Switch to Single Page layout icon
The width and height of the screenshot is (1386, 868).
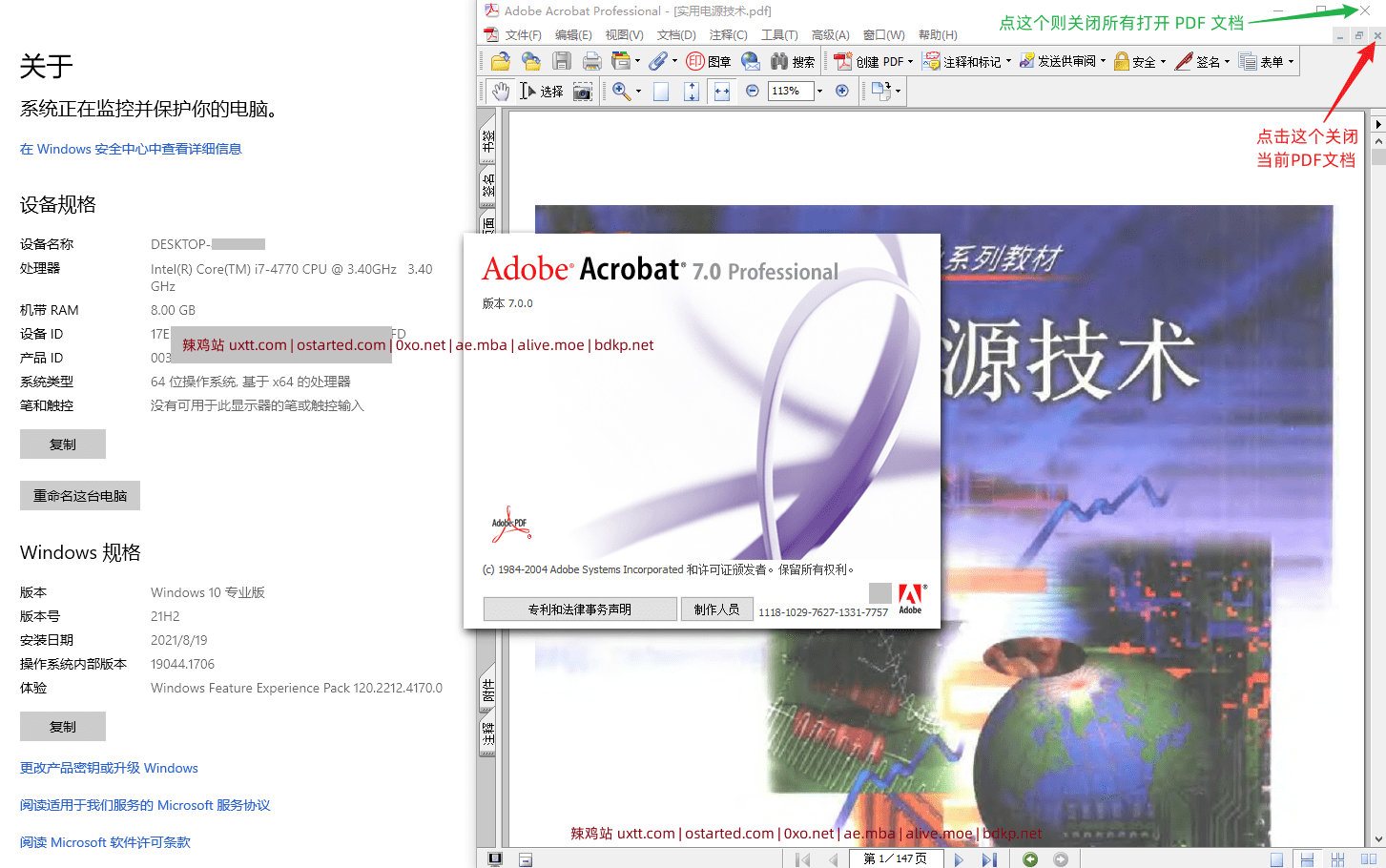tap(1276, 859)
